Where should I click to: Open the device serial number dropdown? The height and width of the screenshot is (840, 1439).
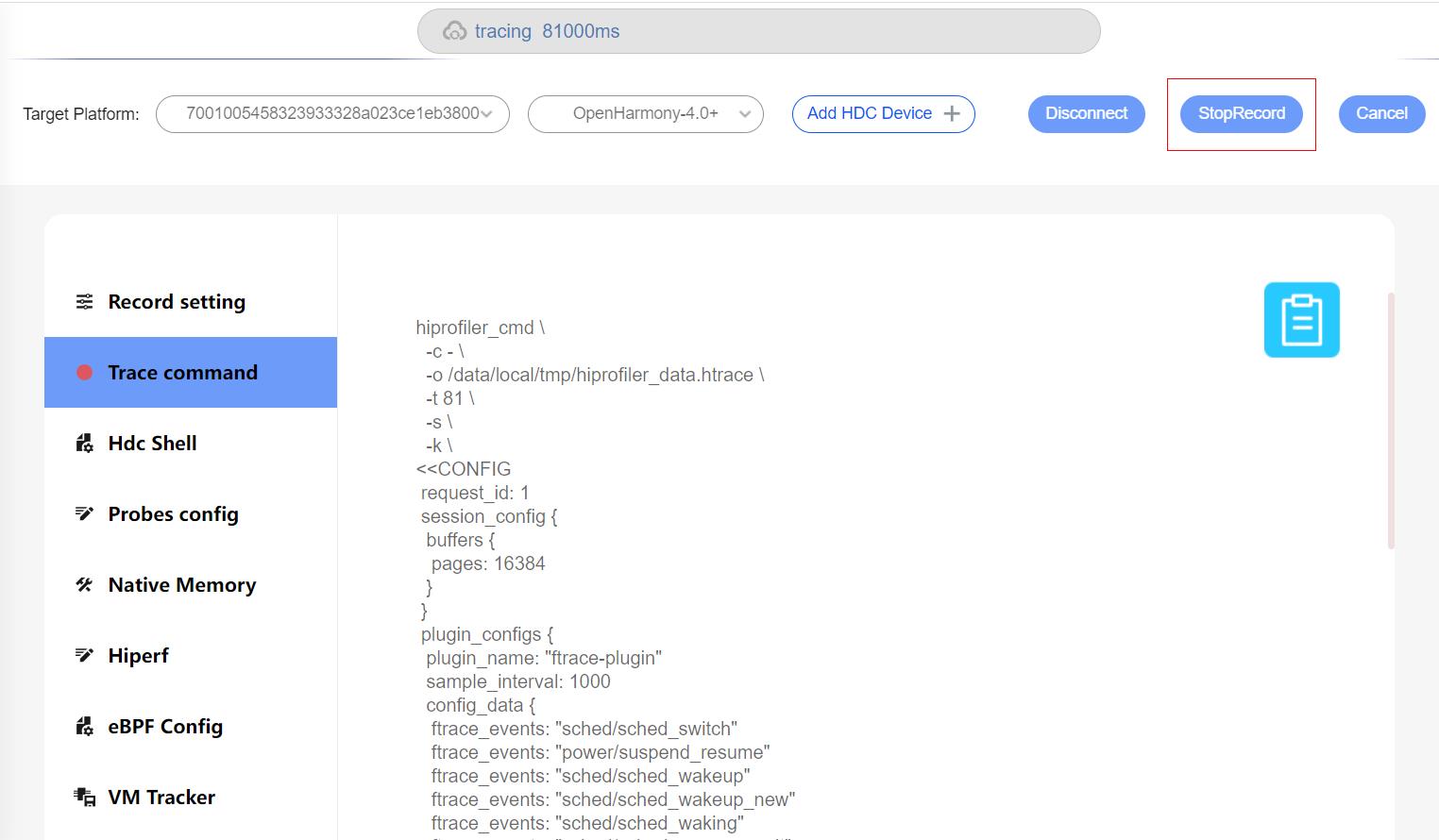click(332, 114)
